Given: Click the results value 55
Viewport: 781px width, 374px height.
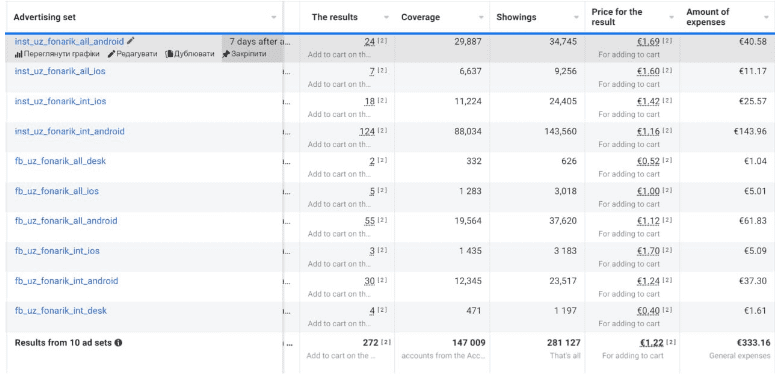Looking at the screenshot, I should click(370, 221).
